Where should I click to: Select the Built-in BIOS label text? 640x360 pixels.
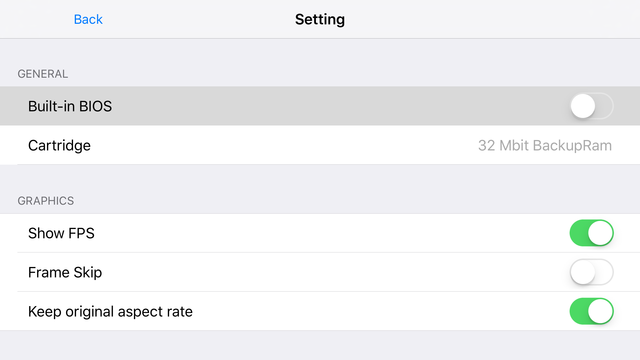click(x=70, y=106)
